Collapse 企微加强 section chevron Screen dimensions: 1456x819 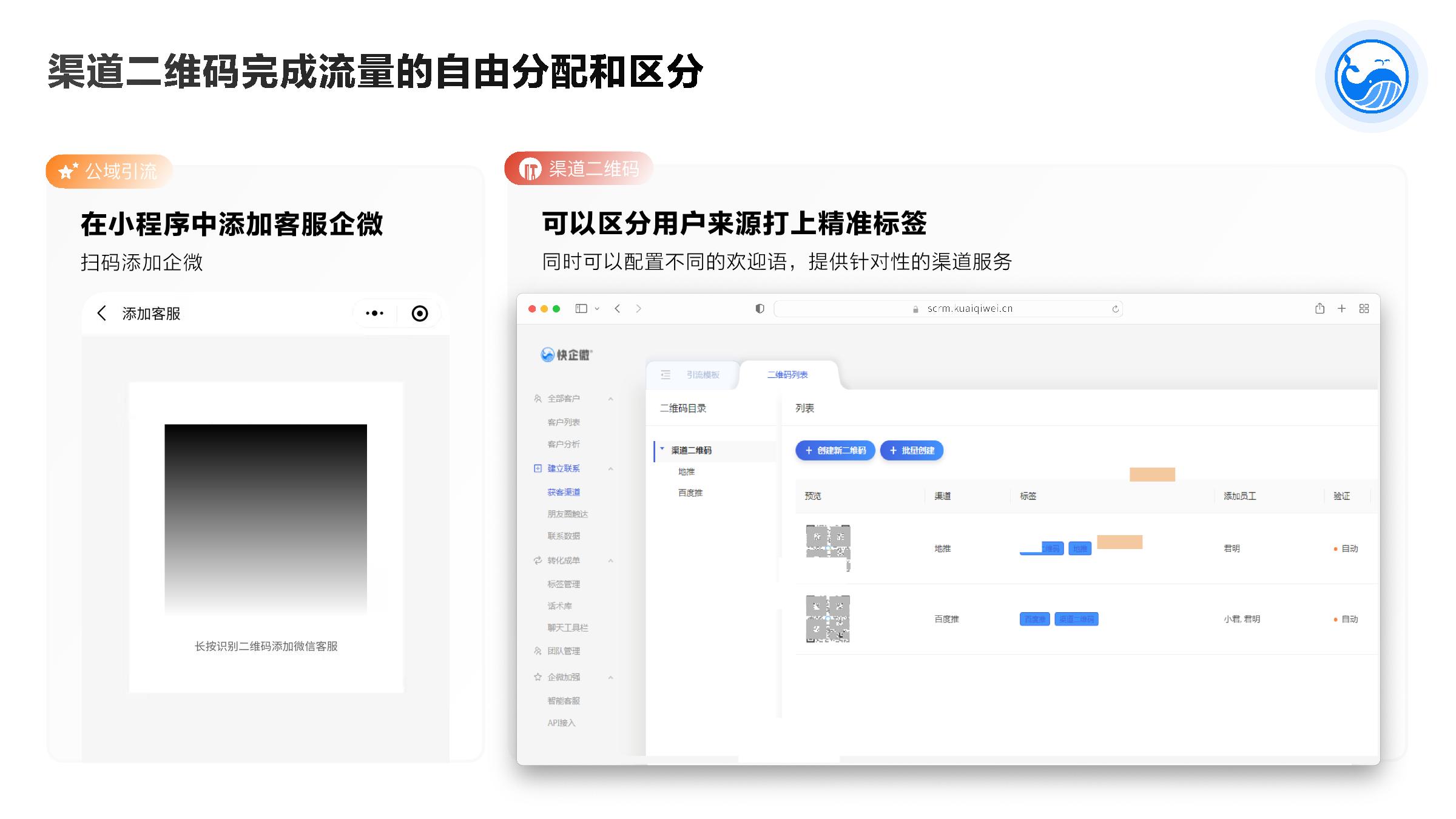[610, 677]
